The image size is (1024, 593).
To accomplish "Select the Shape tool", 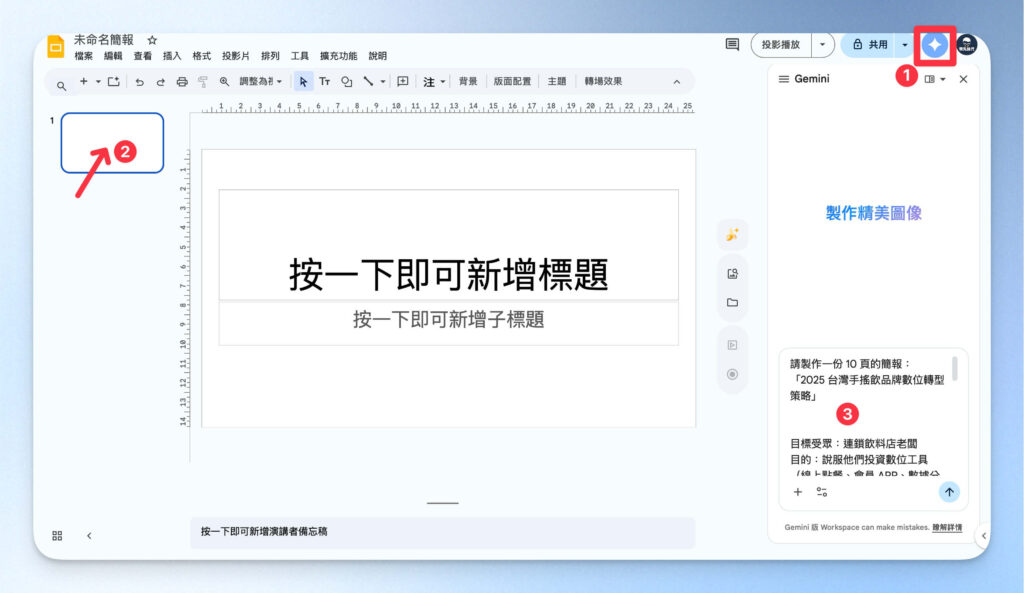I will pos(346,81).
